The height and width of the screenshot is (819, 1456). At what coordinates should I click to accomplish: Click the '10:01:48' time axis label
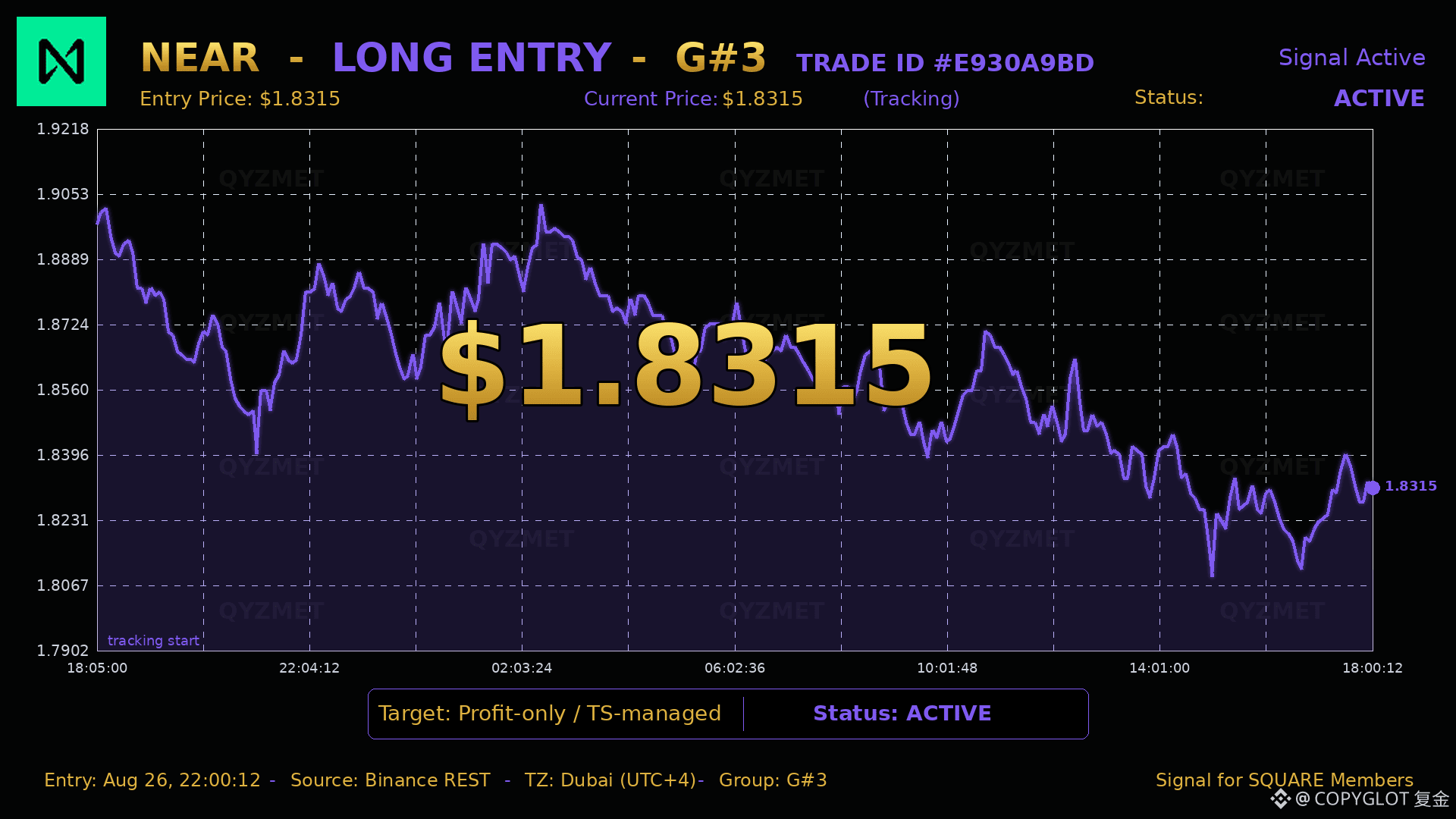coord(947,668)
